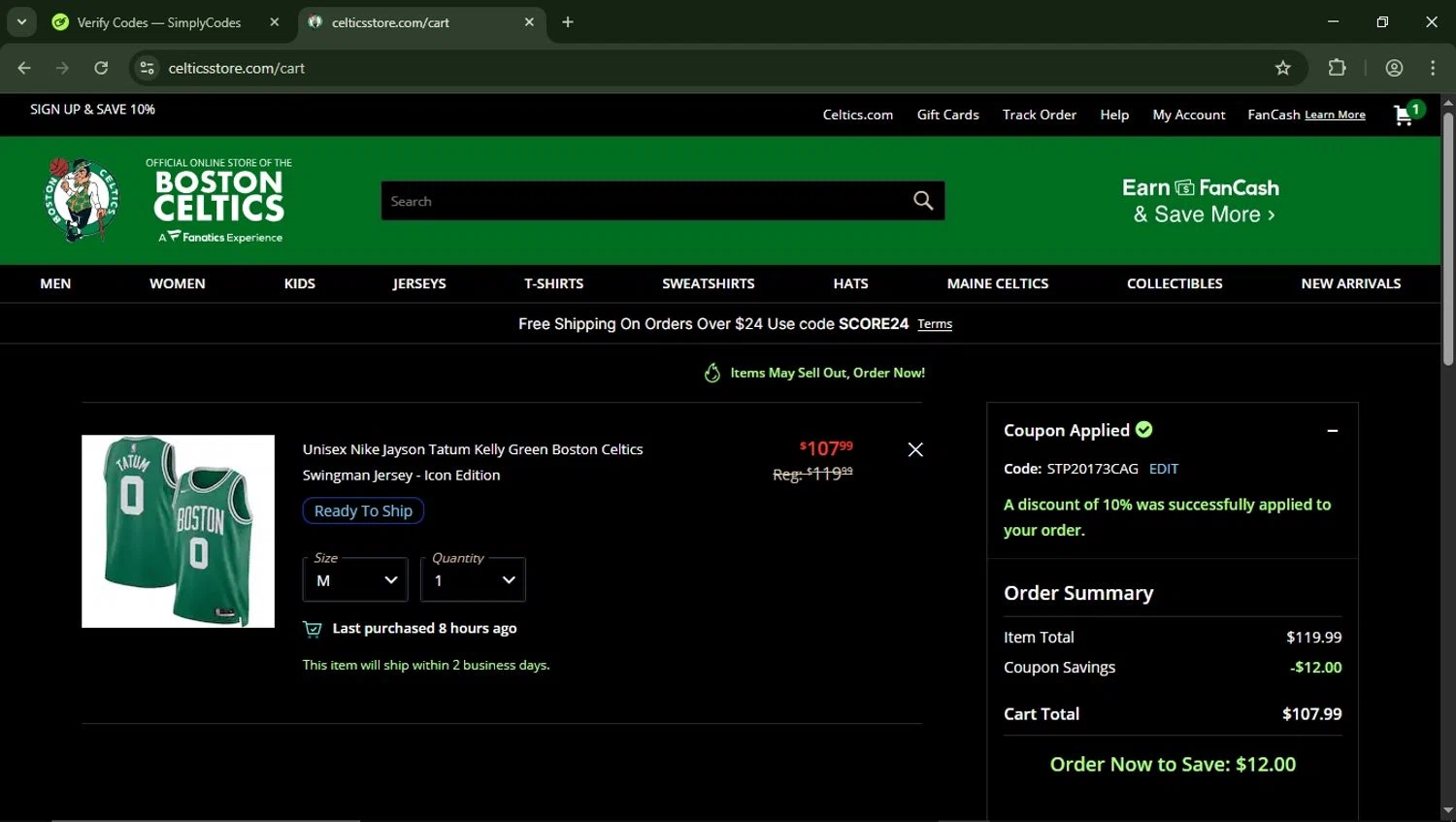The width and height of the screenshot is (1456, 822).
Task: Click the vertical page scrollbar
Action: pyautogui.click(x=1447, y=238)
